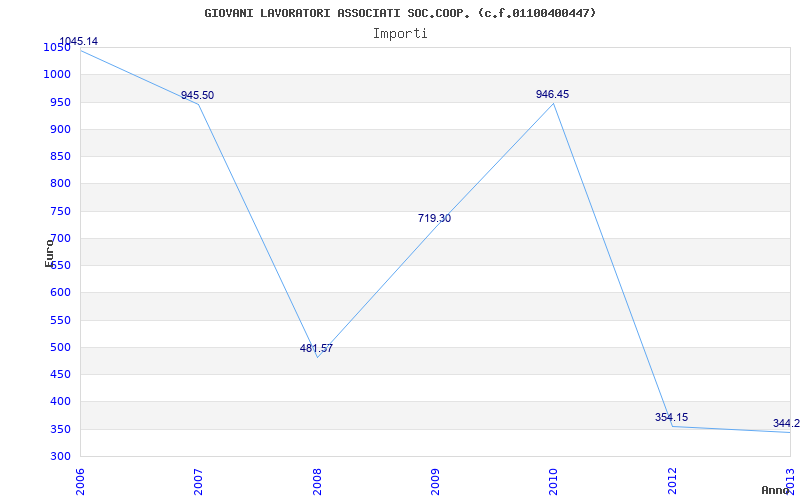Click the Euro y-axis title
This screenshot has width=800, height=500.
click(x=49, y=253)
